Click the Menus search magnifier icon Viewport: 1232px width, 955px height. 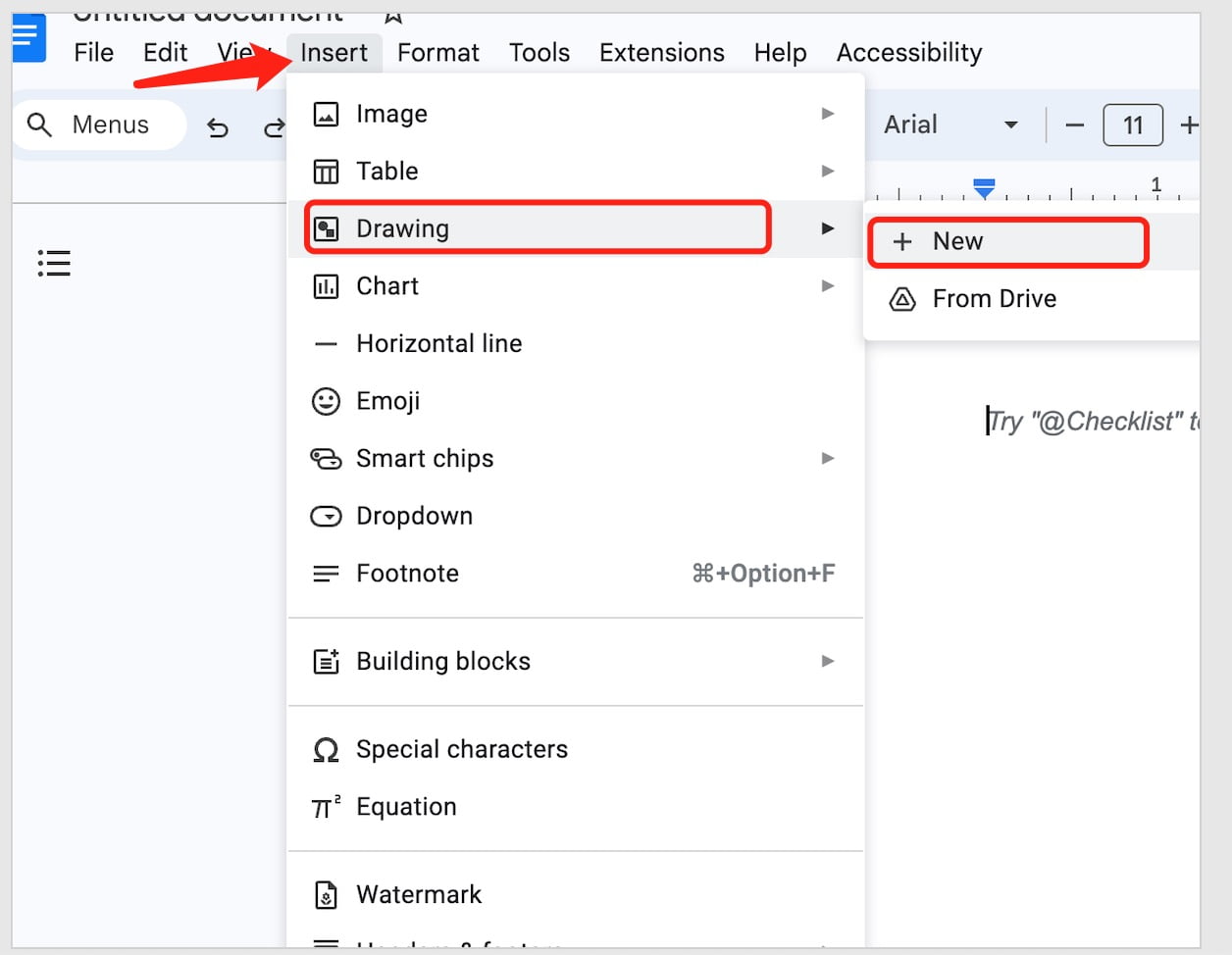(39, 125)
